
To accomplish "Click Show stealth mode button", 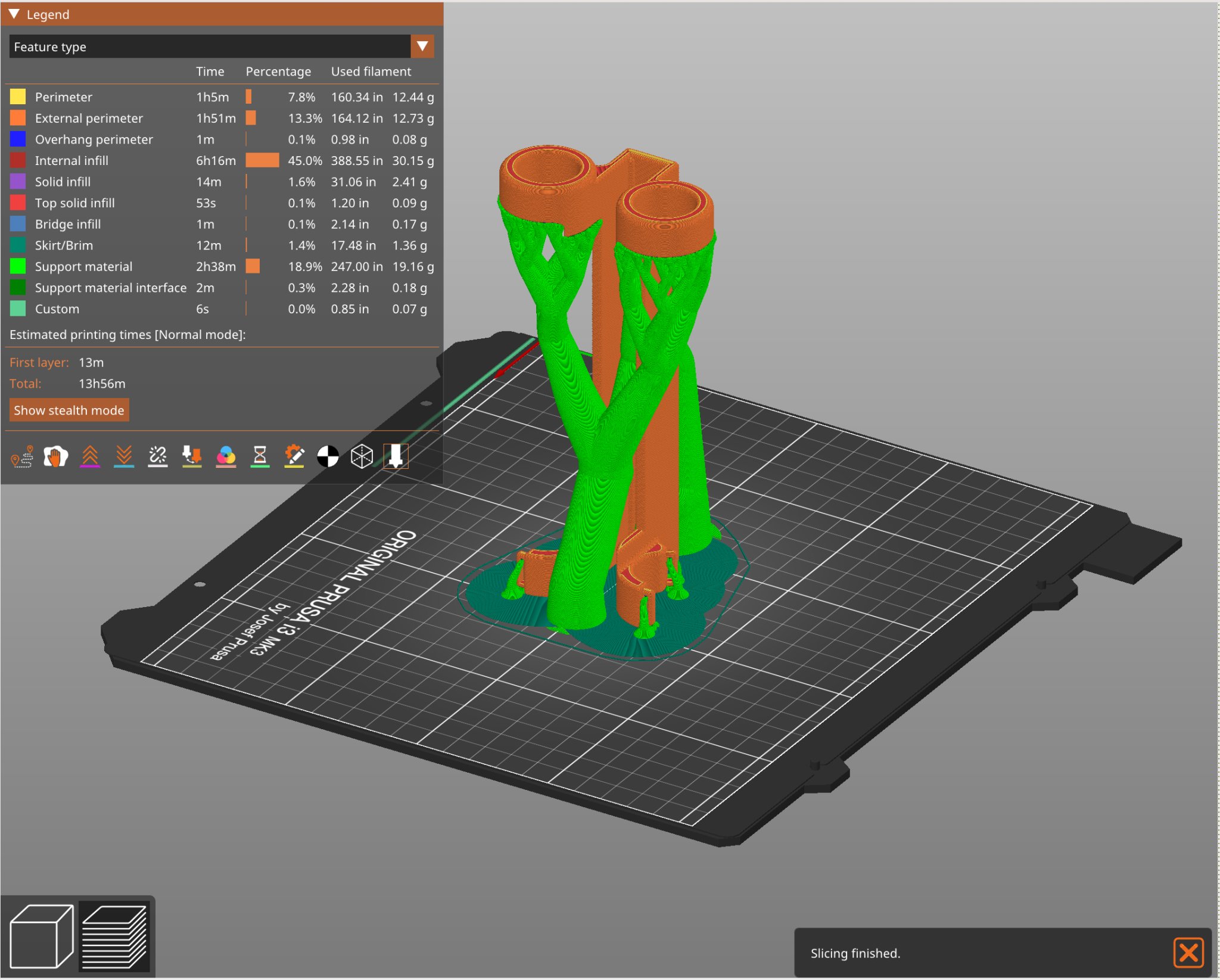I will pos(69,410).
